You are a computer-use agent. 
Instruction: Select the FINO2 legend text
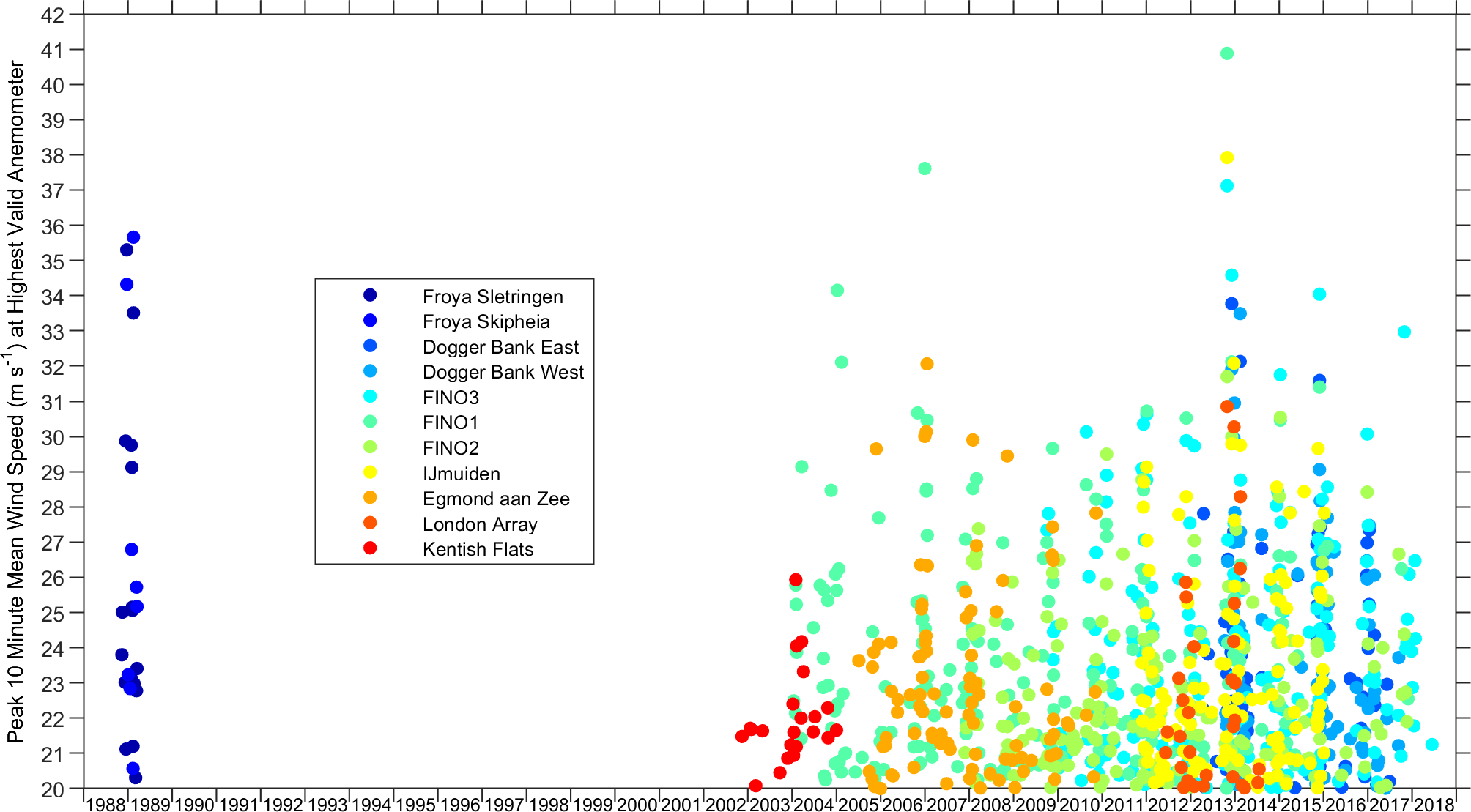(x=450, y=448)
